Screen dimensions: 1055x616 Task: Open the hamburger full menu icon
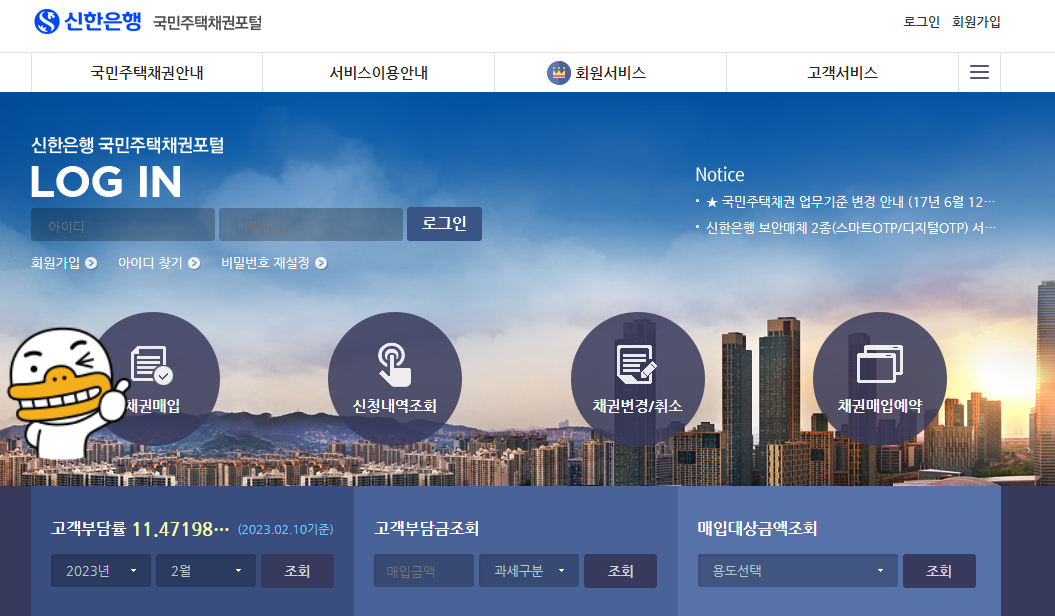979,72
